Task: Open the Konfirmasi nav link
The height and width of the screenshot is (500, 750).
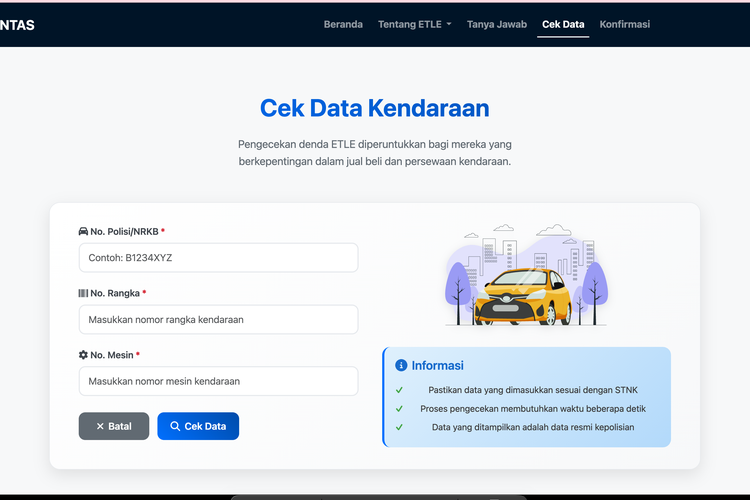Action: tap(624, 24)
